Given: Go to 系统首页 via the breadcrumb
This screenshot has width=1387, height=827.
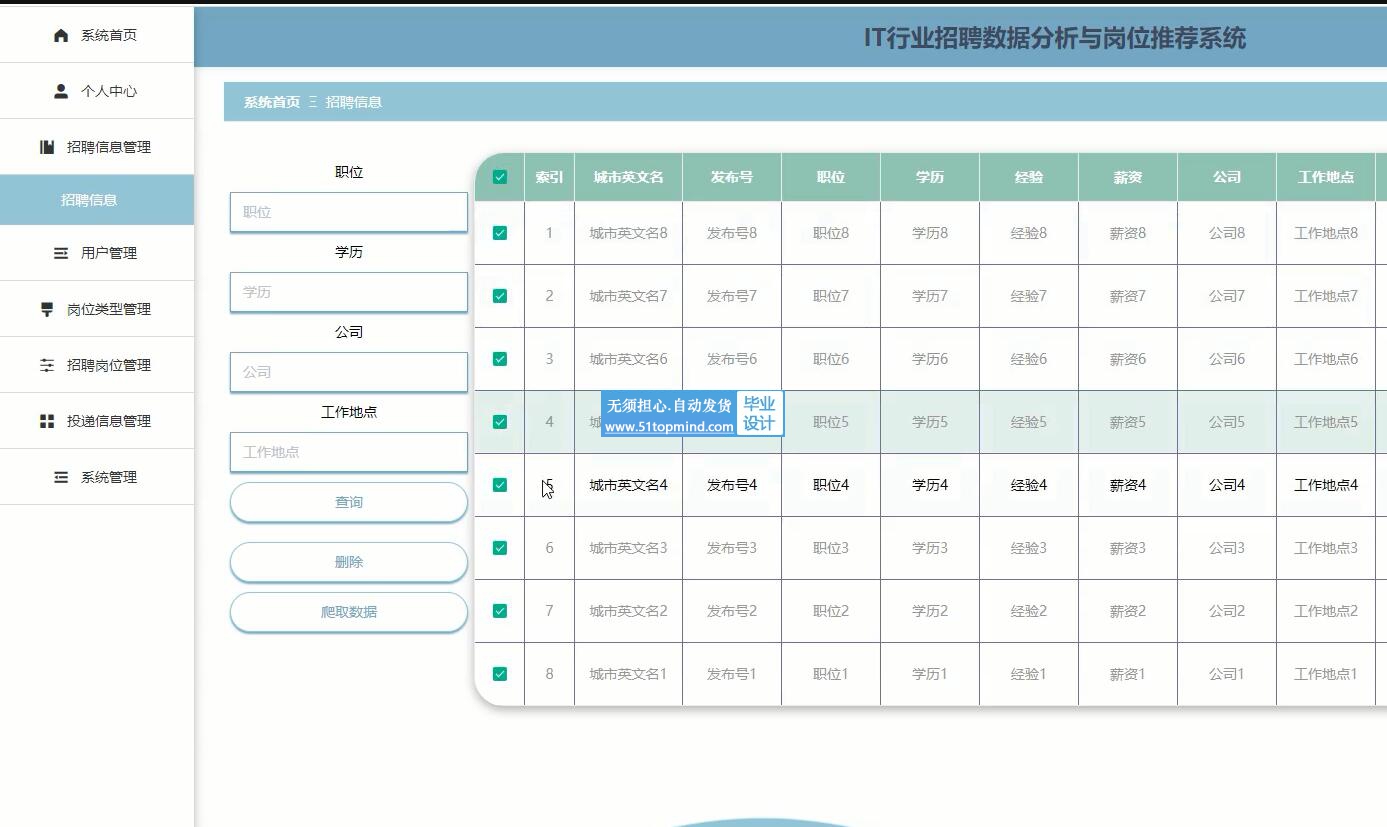Looking at the screenshot, I should [x=272, y=102].
